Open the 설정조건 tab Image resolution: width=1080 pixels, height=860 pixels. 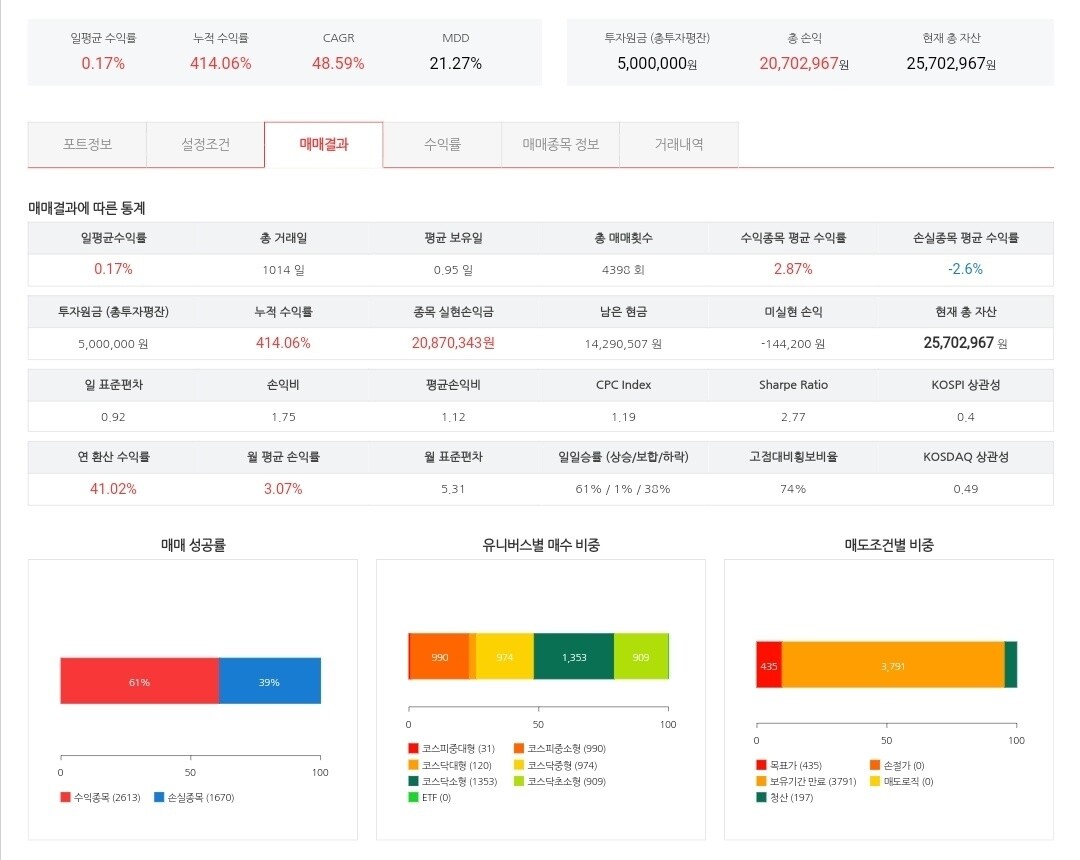pyautogui.click(x=205, y=144)
